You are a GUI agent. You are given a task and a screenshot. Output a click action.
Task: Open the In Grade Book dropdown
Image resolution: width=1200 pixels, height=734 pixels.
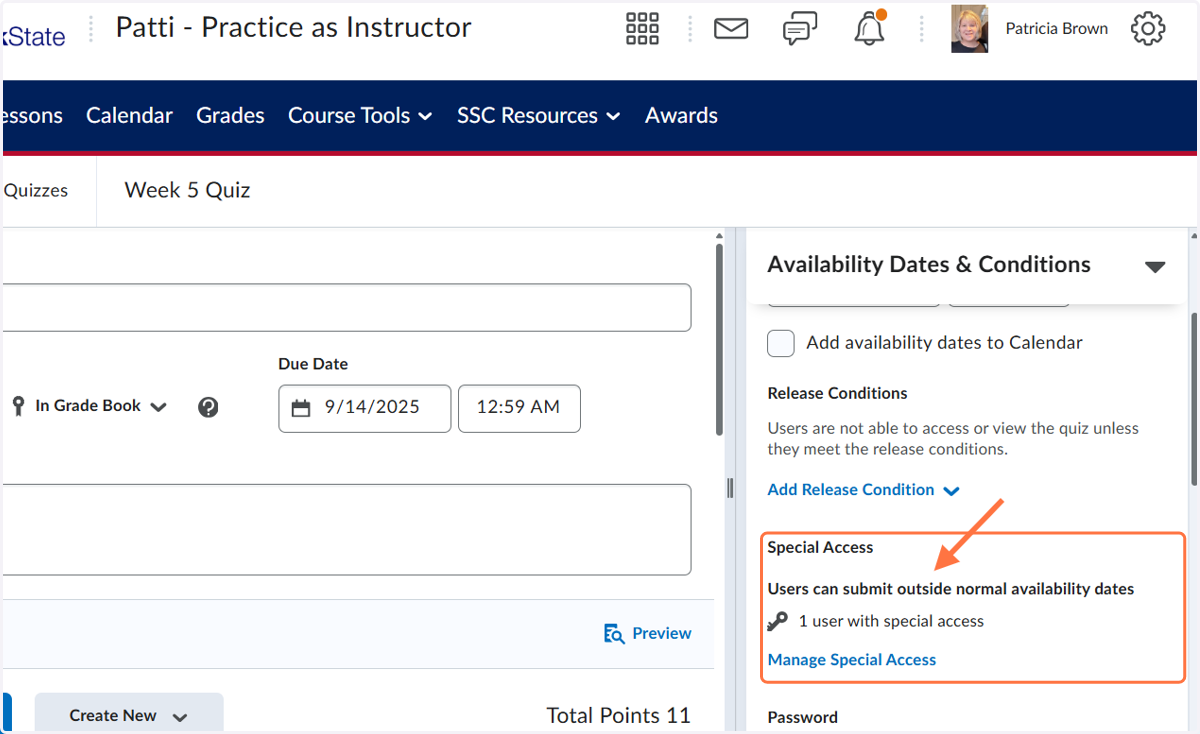101,406
